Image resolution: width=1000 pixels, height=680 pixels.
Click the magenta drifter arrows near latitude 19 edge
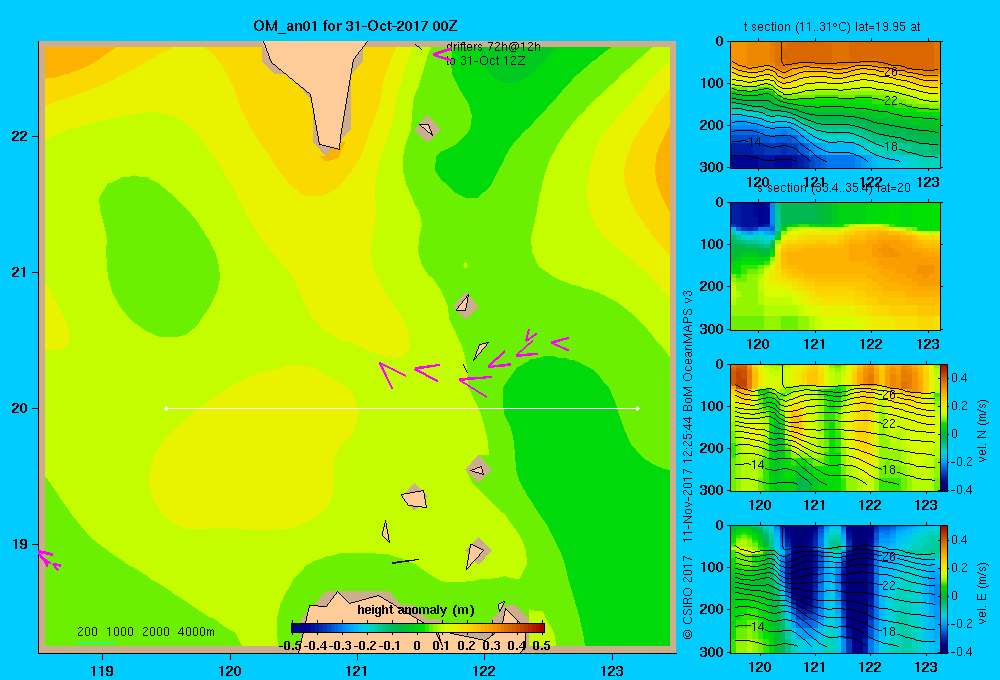(x=48, y=559)
